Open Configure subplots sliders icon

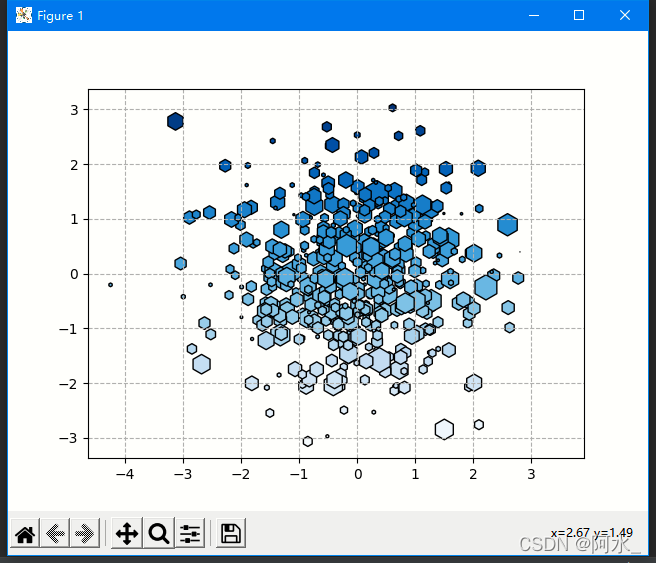(190, 534)
